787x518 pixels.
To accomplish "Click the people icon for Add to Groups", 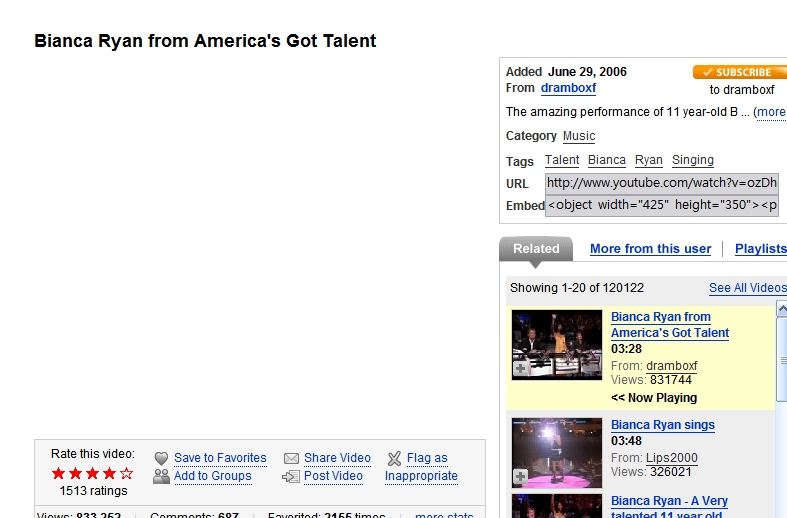I will coord(161,476).
